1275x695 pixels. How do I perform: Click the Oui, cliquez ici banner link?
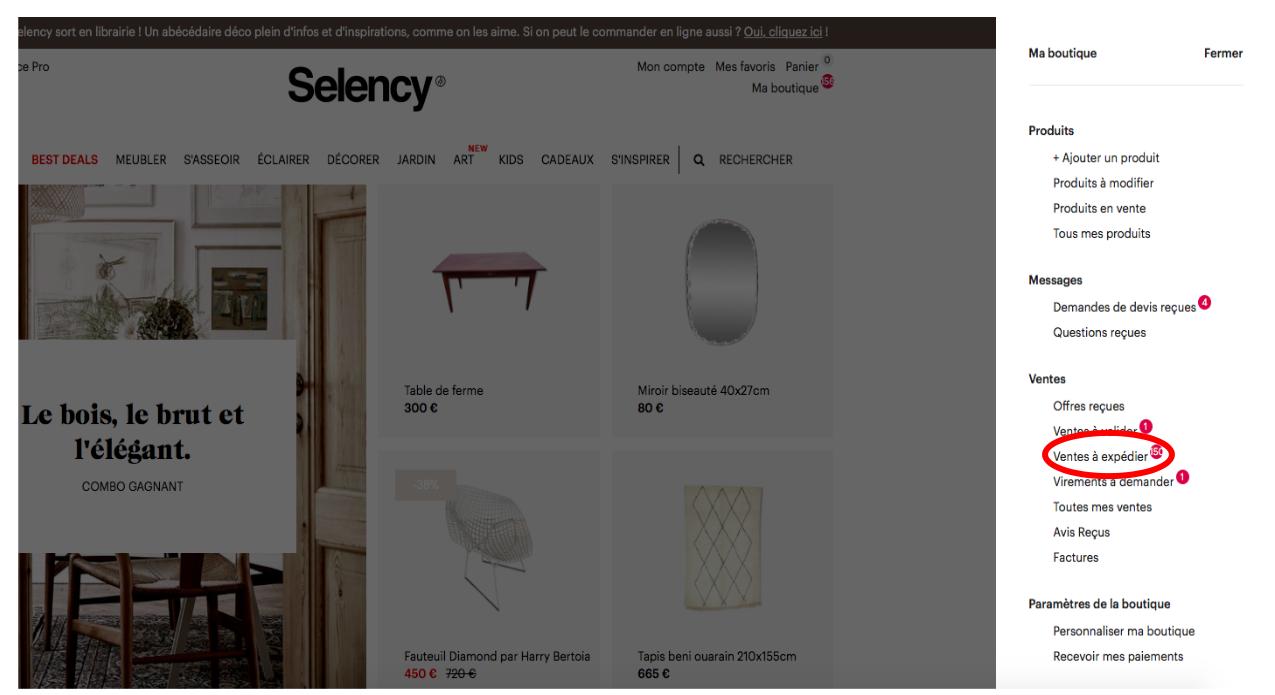(785, 32)
